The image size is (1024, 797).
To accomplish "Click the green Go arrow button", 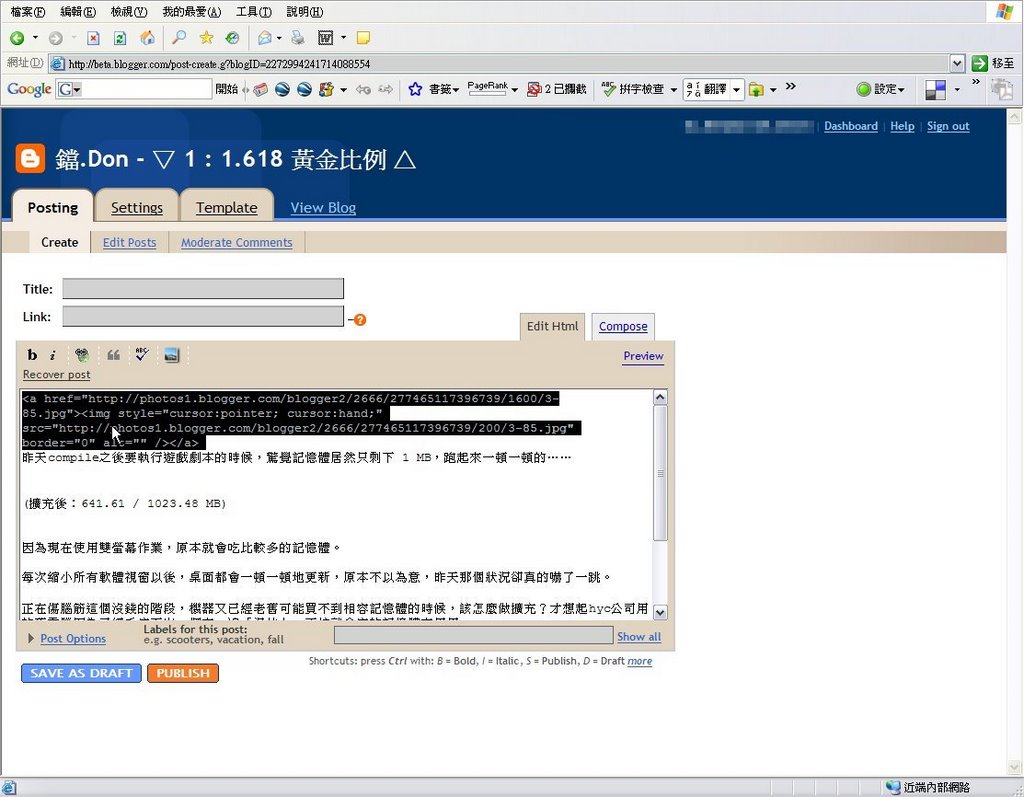I will [979, 63].
